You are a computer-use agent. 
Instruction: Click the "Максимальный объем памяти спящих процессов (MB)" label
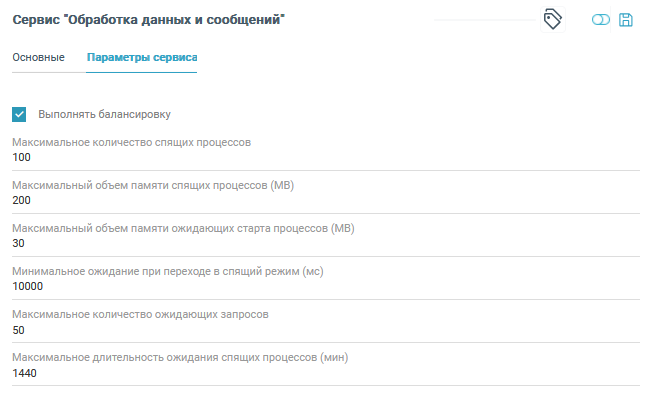click(x=153, y=185)
